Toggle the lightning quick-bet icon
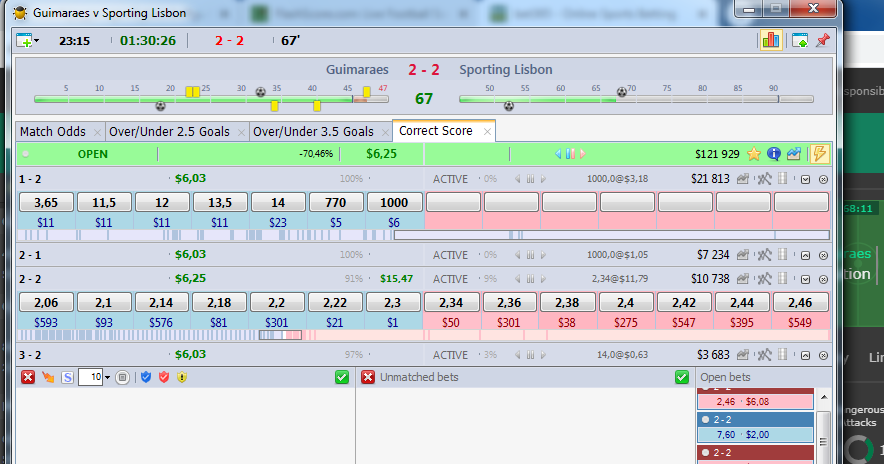 [819, 154]
